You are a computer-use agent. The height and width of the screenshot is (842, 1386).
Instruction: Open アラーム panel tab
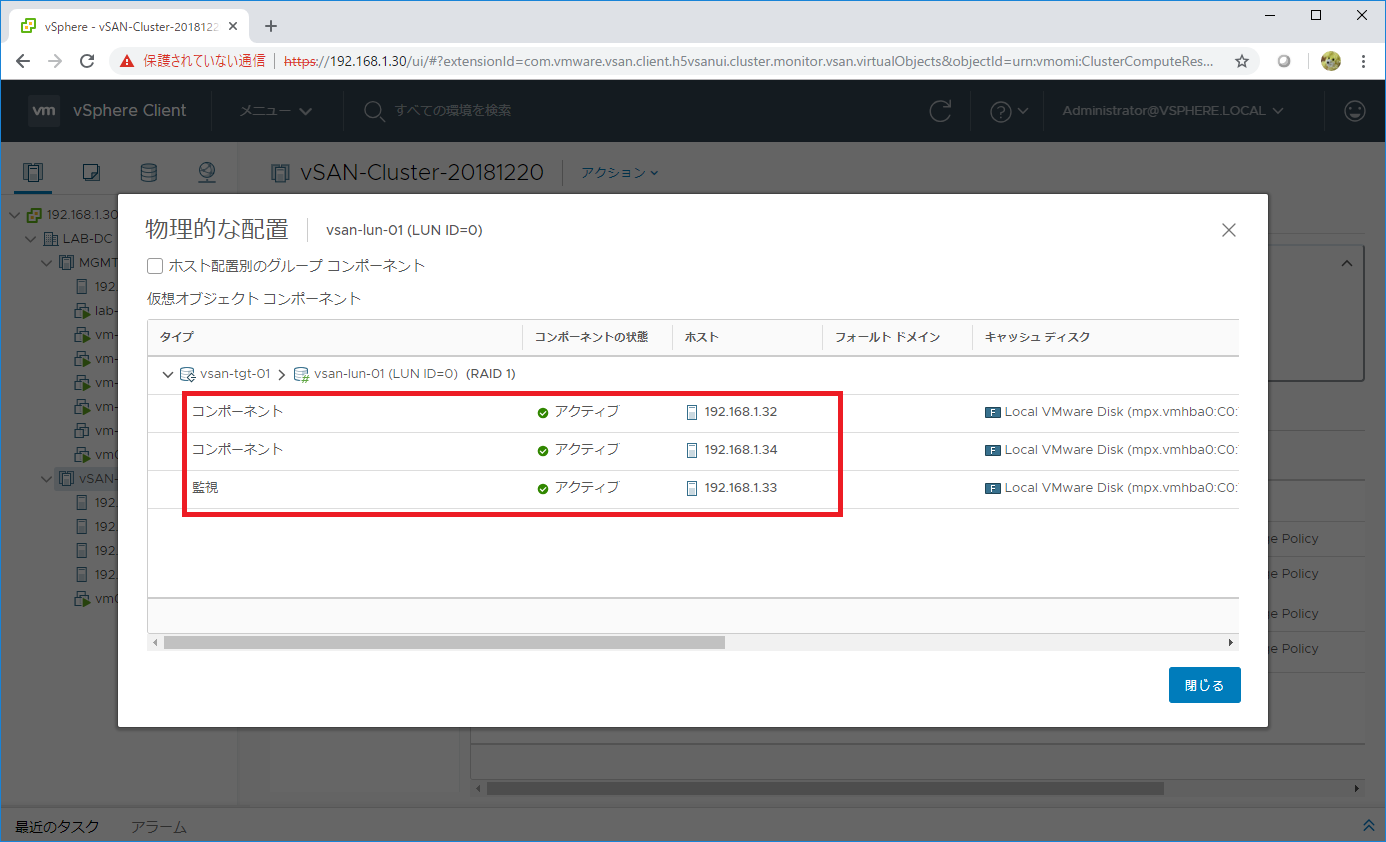coord(159,827)
